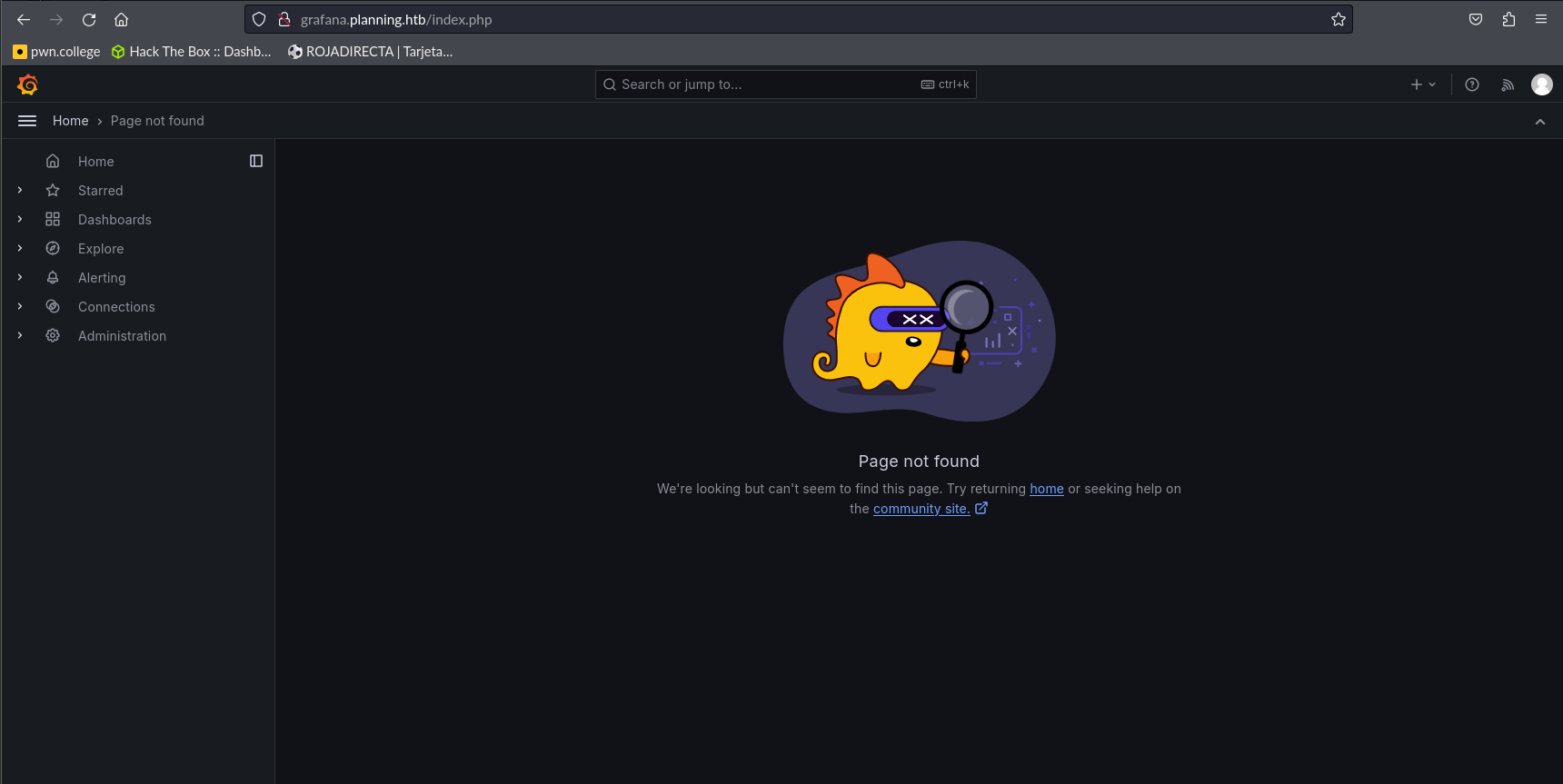1563x784 pixels.
Task: Expand the Dashboards section chevron
Action: 20,219
